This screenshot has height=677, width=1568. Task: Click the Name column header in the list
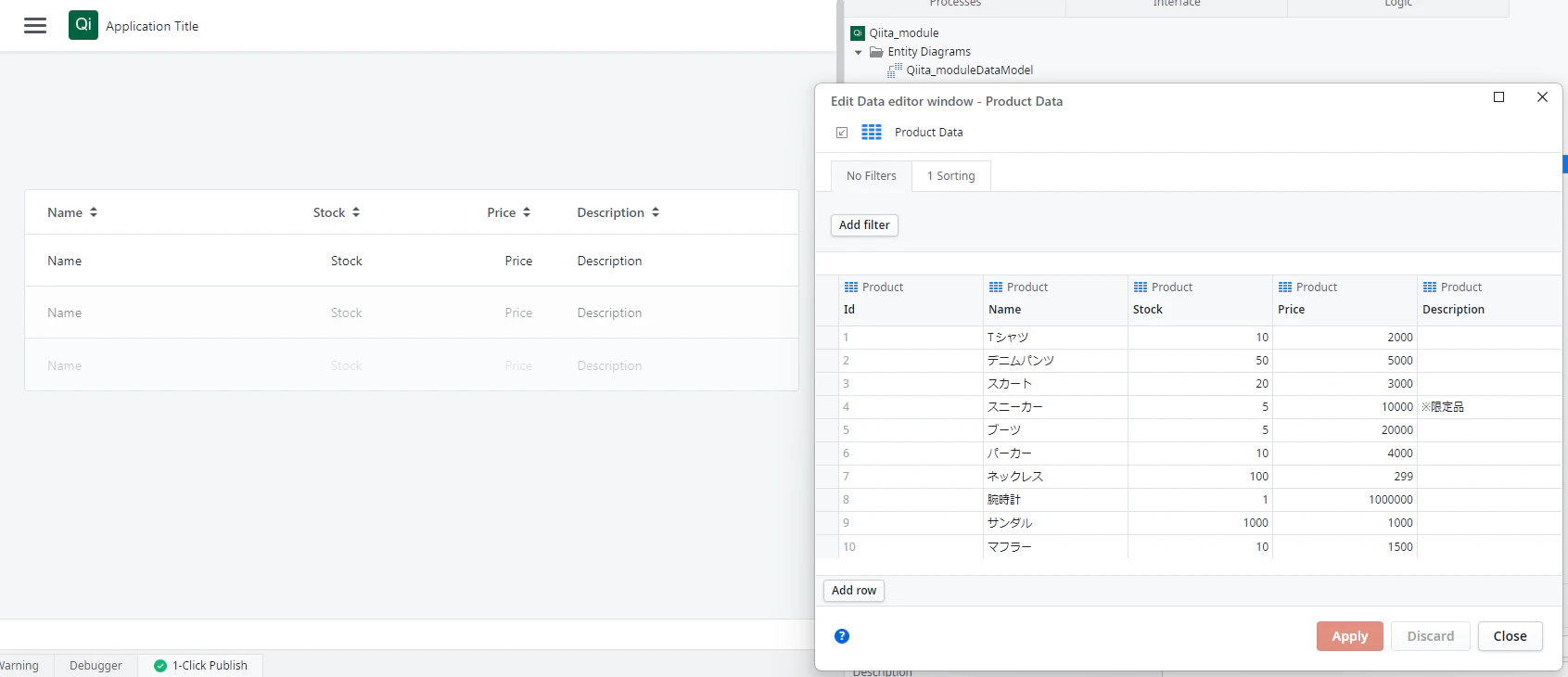65,212
